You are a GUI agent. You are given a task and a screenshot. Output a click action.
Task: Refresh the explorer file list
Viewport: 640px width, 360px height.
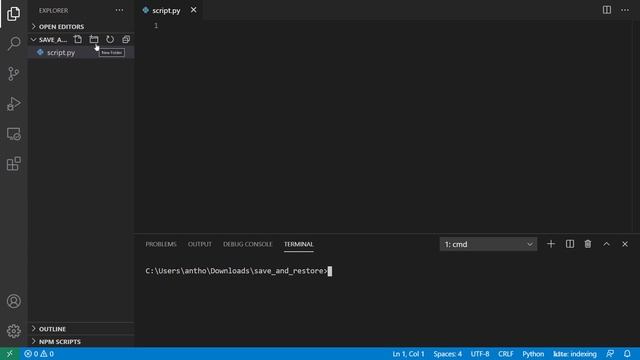click(110, 39)
